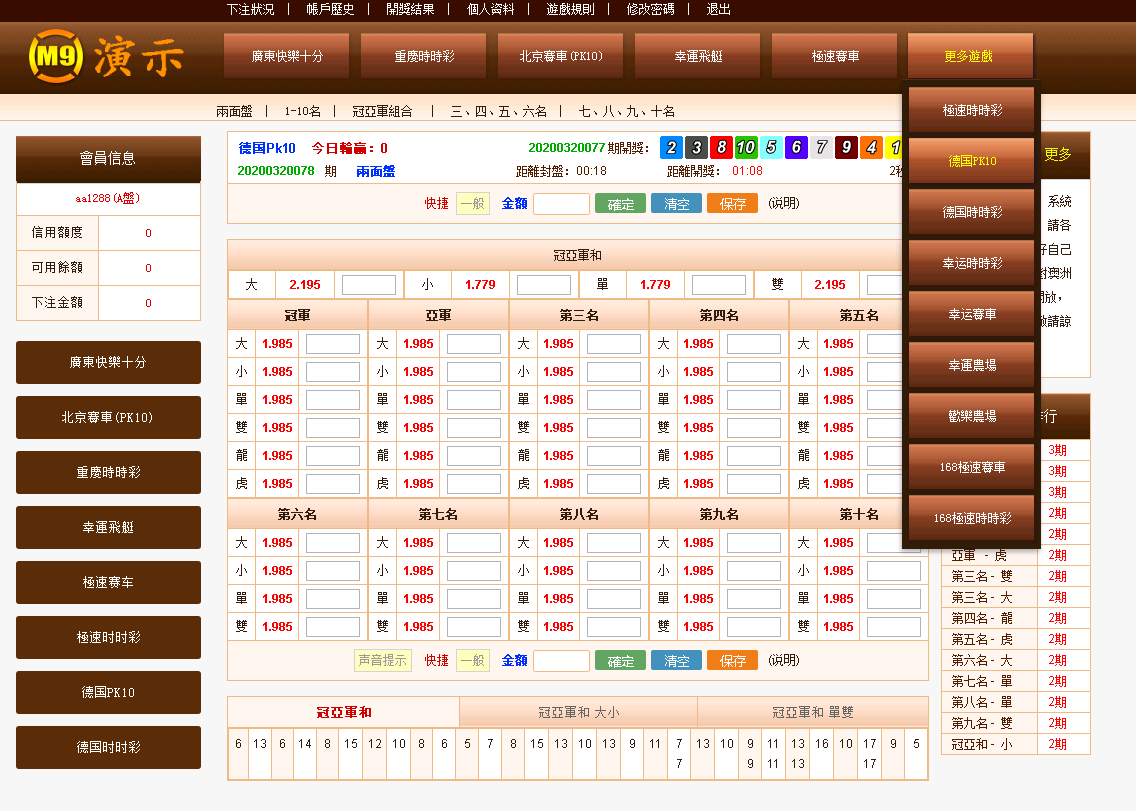Select 德国時時彩 from the games dropdown
Viewport: 1136px width, 811px height.
pos(969,211)
